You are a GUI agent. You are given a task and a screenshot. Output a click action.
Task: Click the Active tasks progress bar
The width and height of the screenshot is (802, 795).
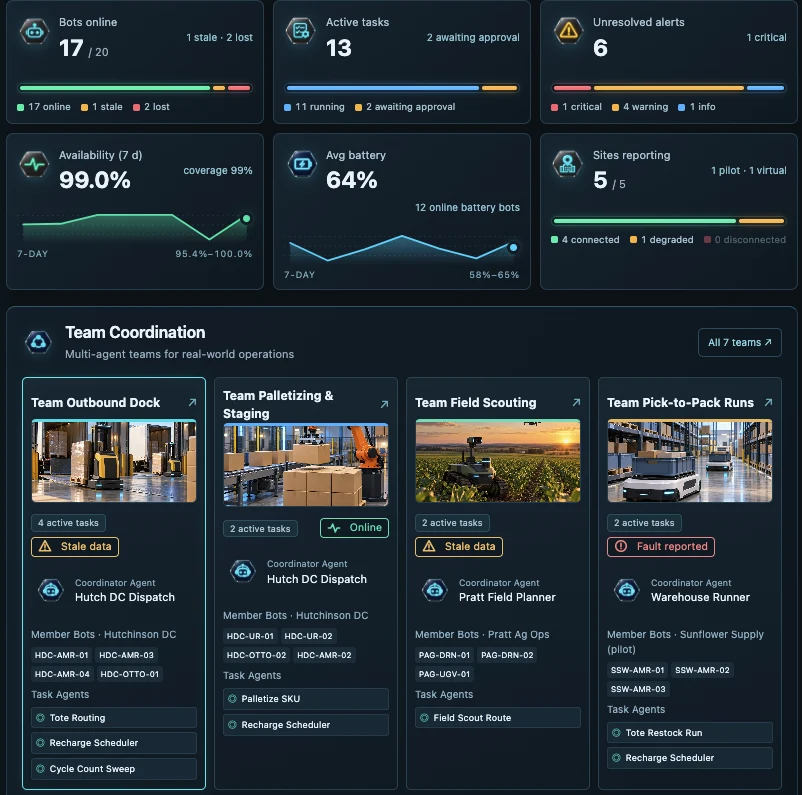[x=402, y=88]
